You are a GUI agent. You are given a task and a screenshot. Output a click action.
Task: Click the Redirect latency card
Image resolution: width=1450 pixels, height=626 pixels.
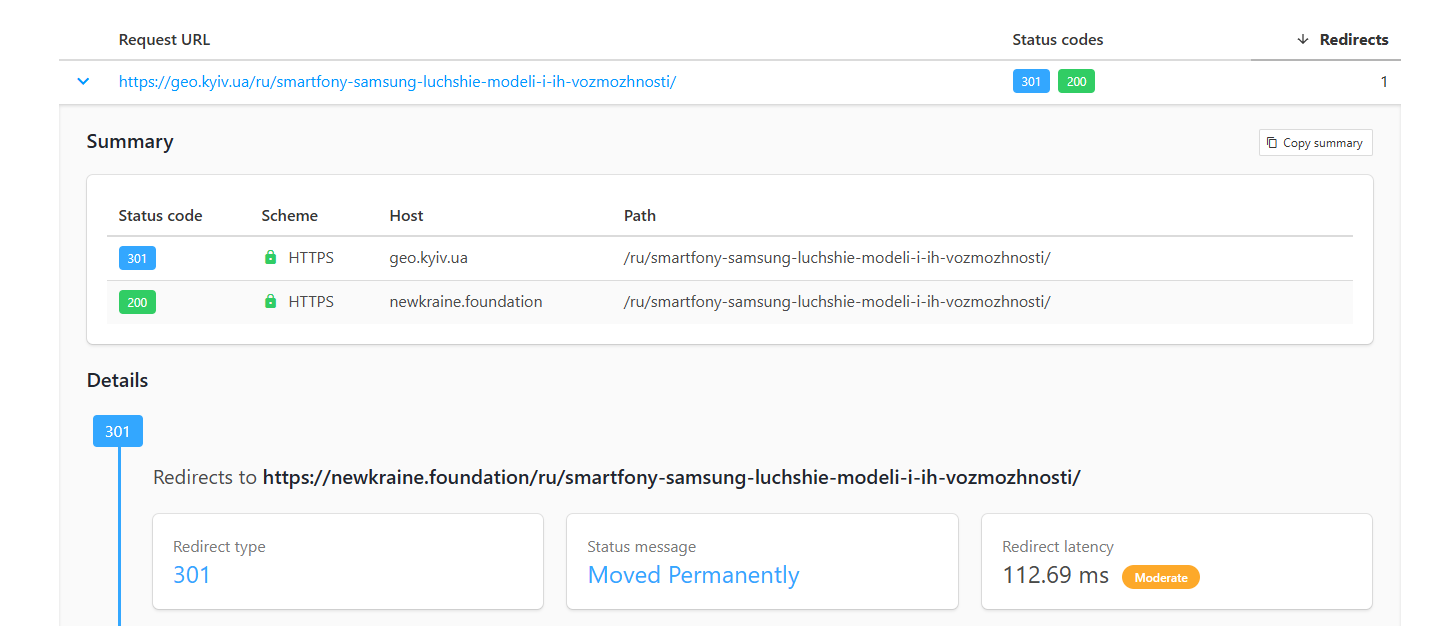(1176, 561)
